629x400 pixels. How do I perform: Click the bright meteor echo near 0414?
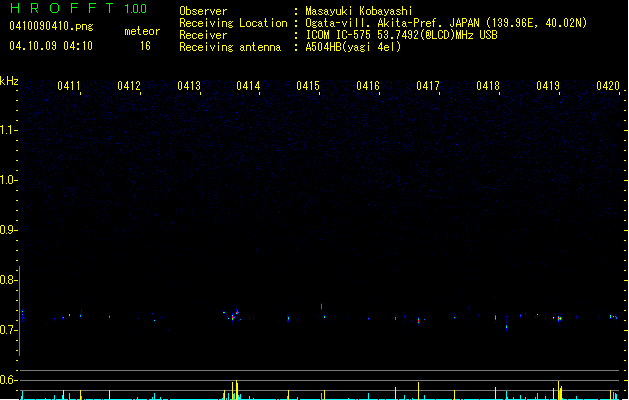point(235,315)
